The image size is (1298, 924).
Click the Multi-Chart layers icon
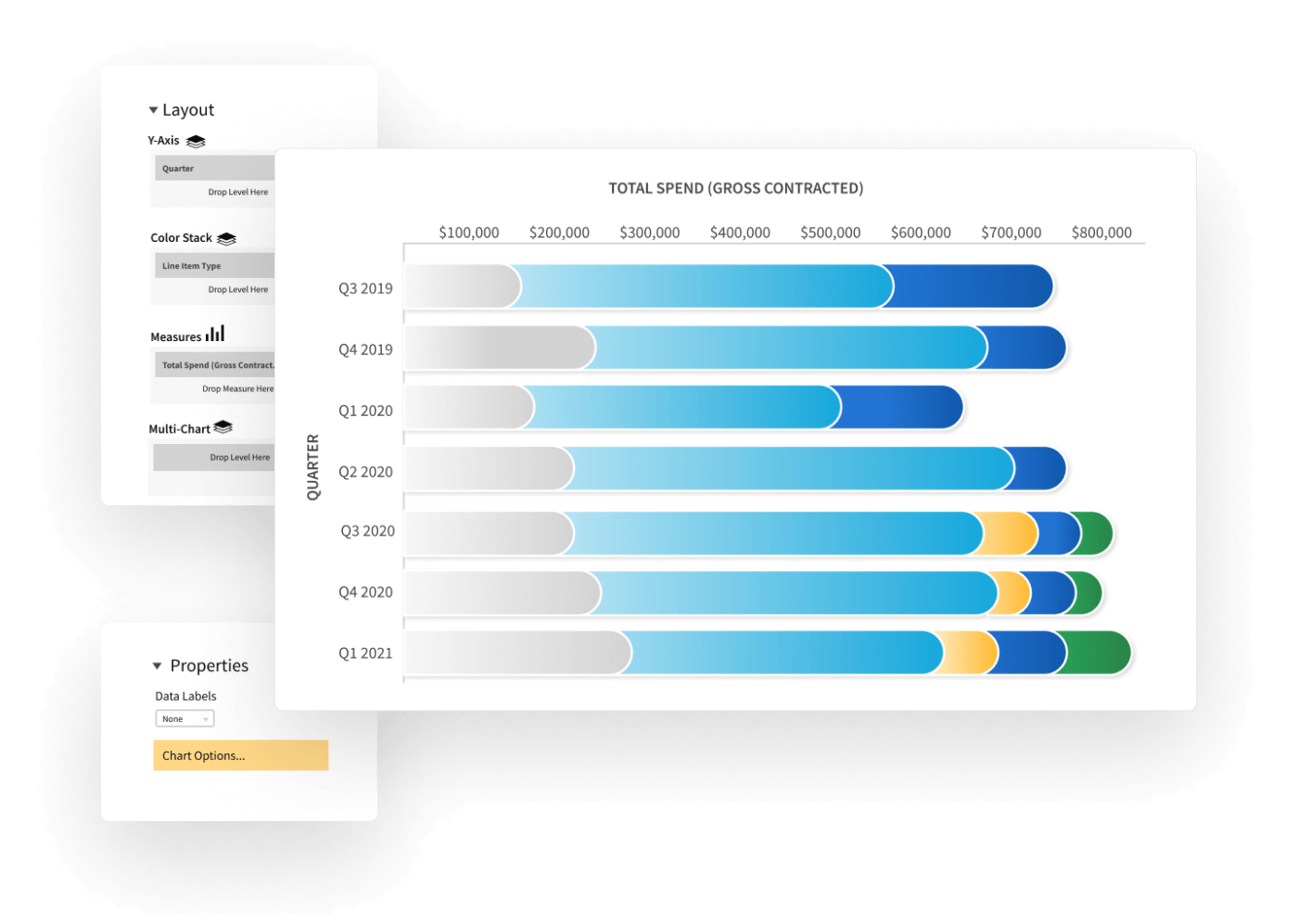(x=223, y=427)
